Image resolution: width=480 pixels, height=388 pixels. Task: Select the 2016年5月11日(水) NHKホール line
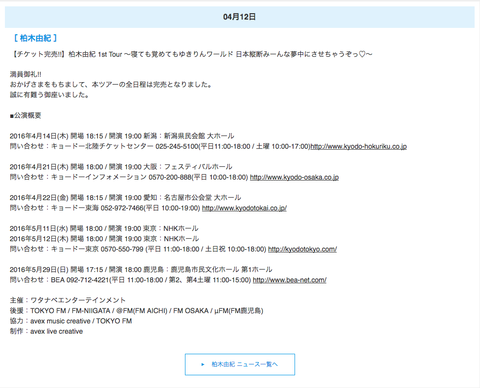click(x=104, y=229)
